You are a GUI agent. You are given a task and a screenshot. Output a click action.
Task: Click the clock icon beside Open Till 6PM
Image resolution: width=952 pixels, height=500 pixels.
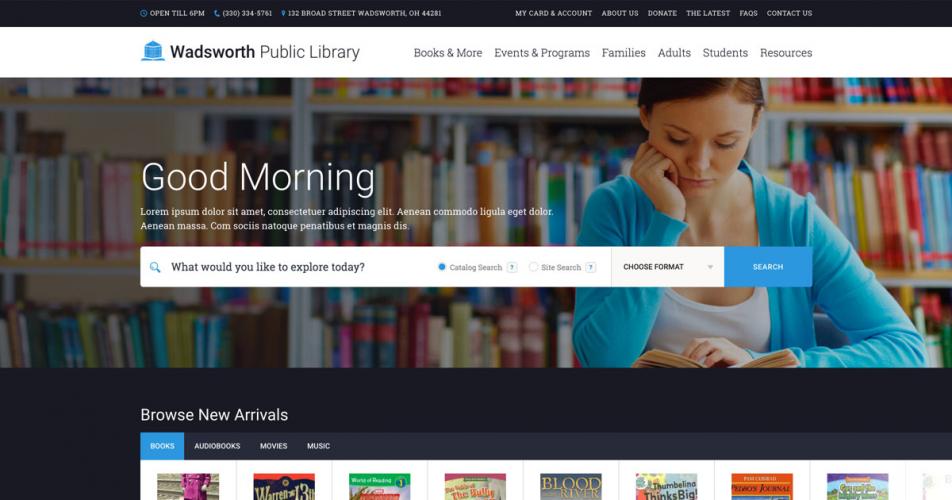pyautogui.click(x=144, y=13)
